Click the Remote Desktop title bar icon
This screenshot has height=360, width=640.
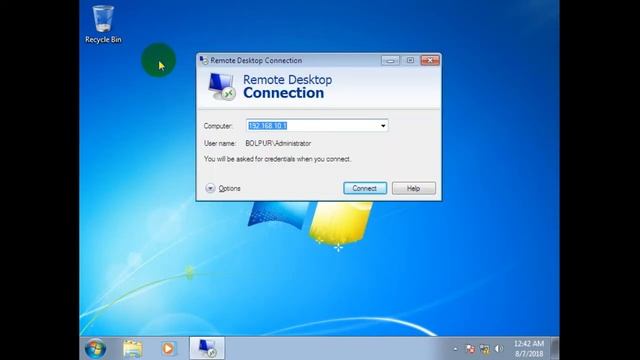(204, 60)
